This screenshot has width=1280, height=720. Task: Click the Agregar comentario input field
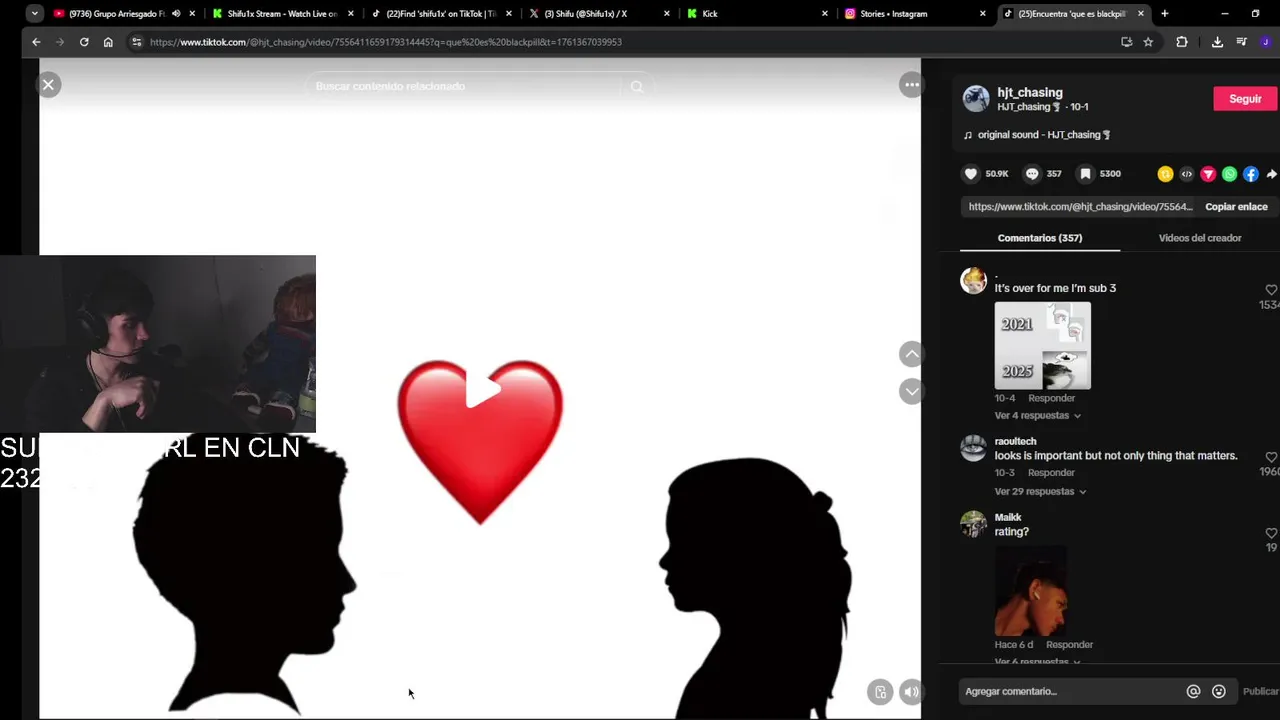click(x=1070, y=691)
